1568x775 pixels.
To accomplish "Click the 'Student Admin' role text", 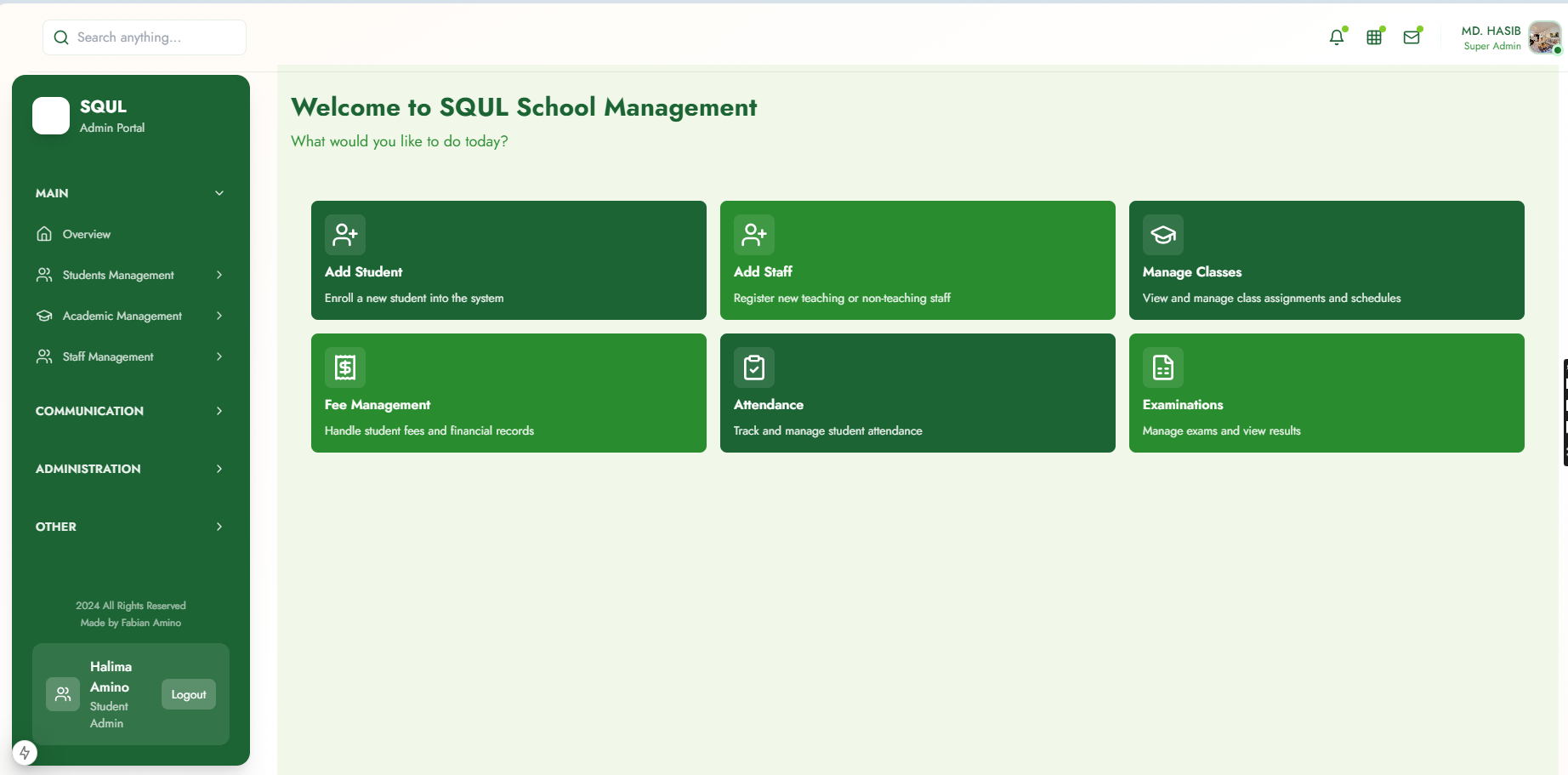I will (109, 715).
